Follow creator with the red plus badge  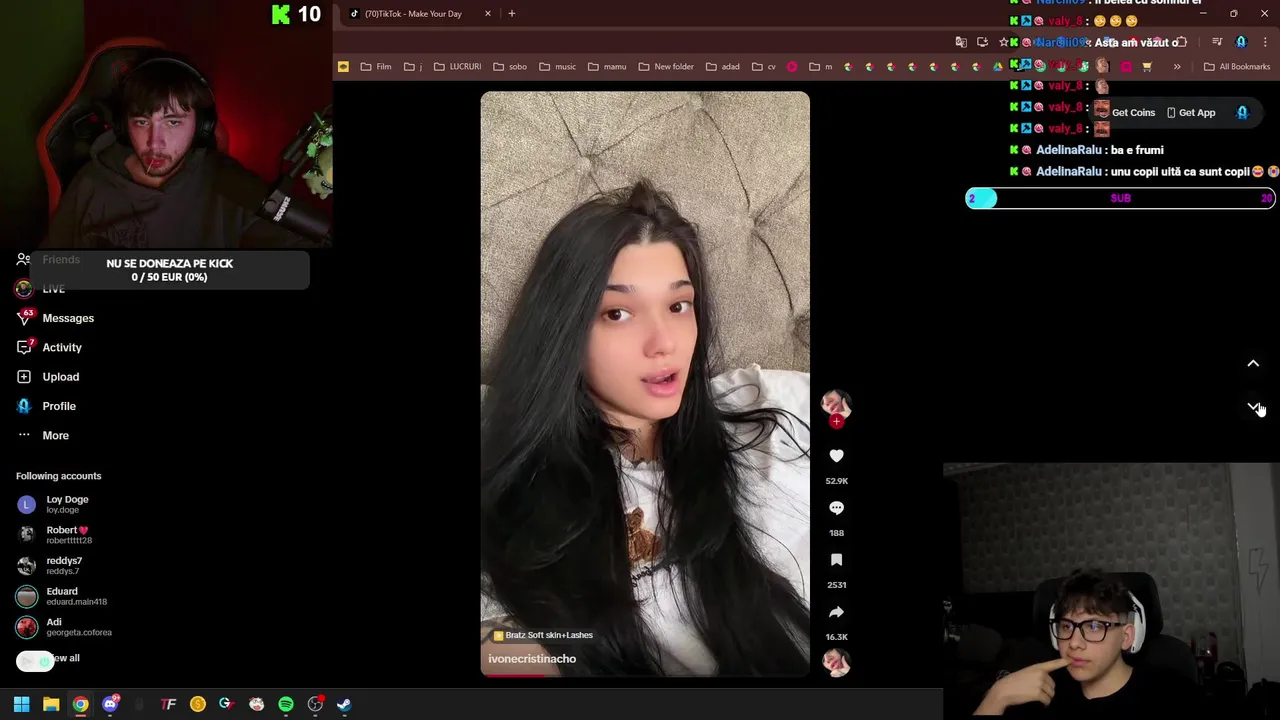(x=836, y=422)
